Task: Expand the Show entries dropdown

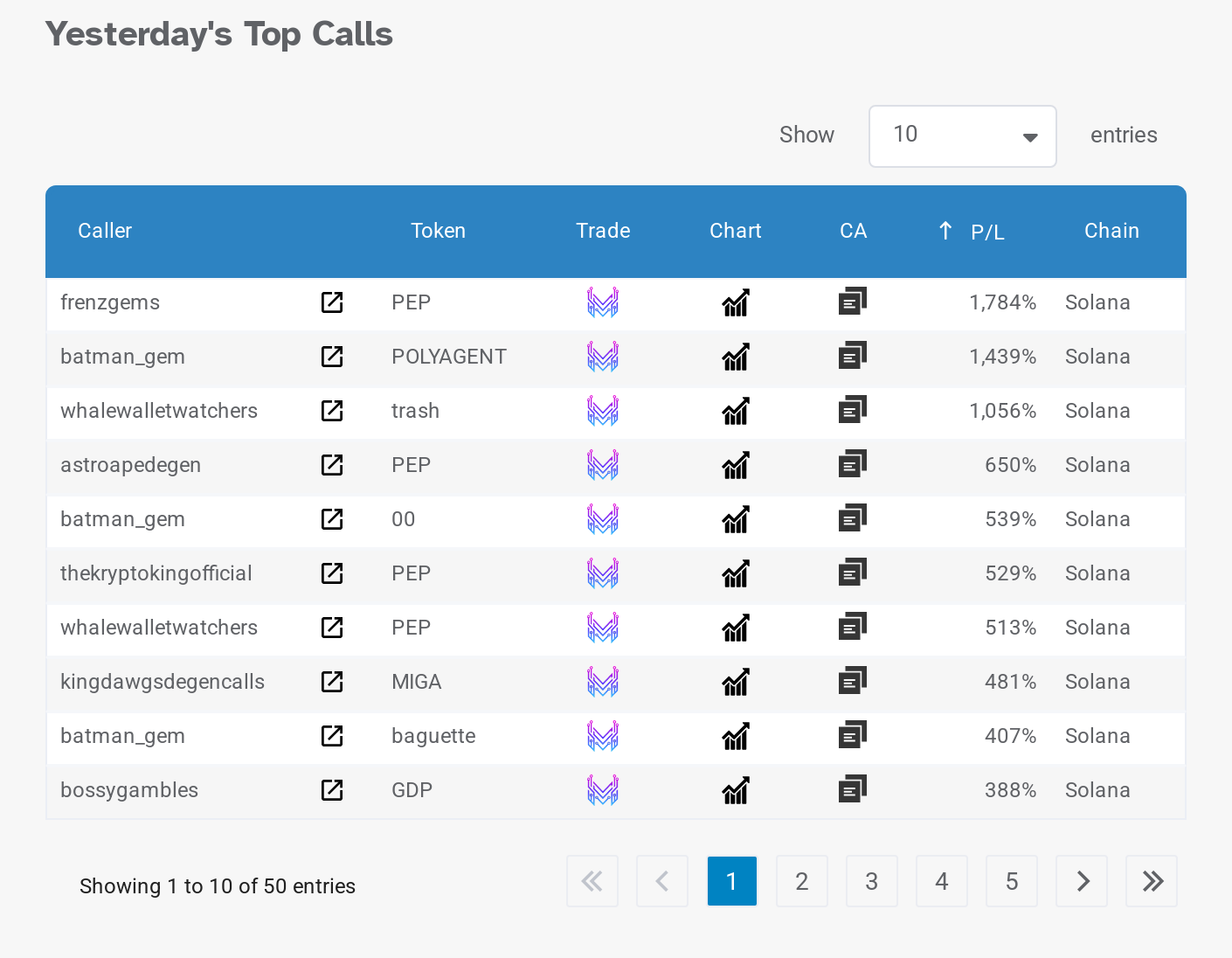Action: point(962,136)
